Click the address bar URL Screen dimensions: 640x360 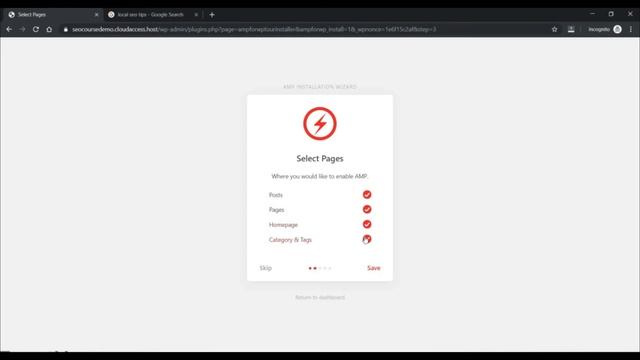point(254,29)
